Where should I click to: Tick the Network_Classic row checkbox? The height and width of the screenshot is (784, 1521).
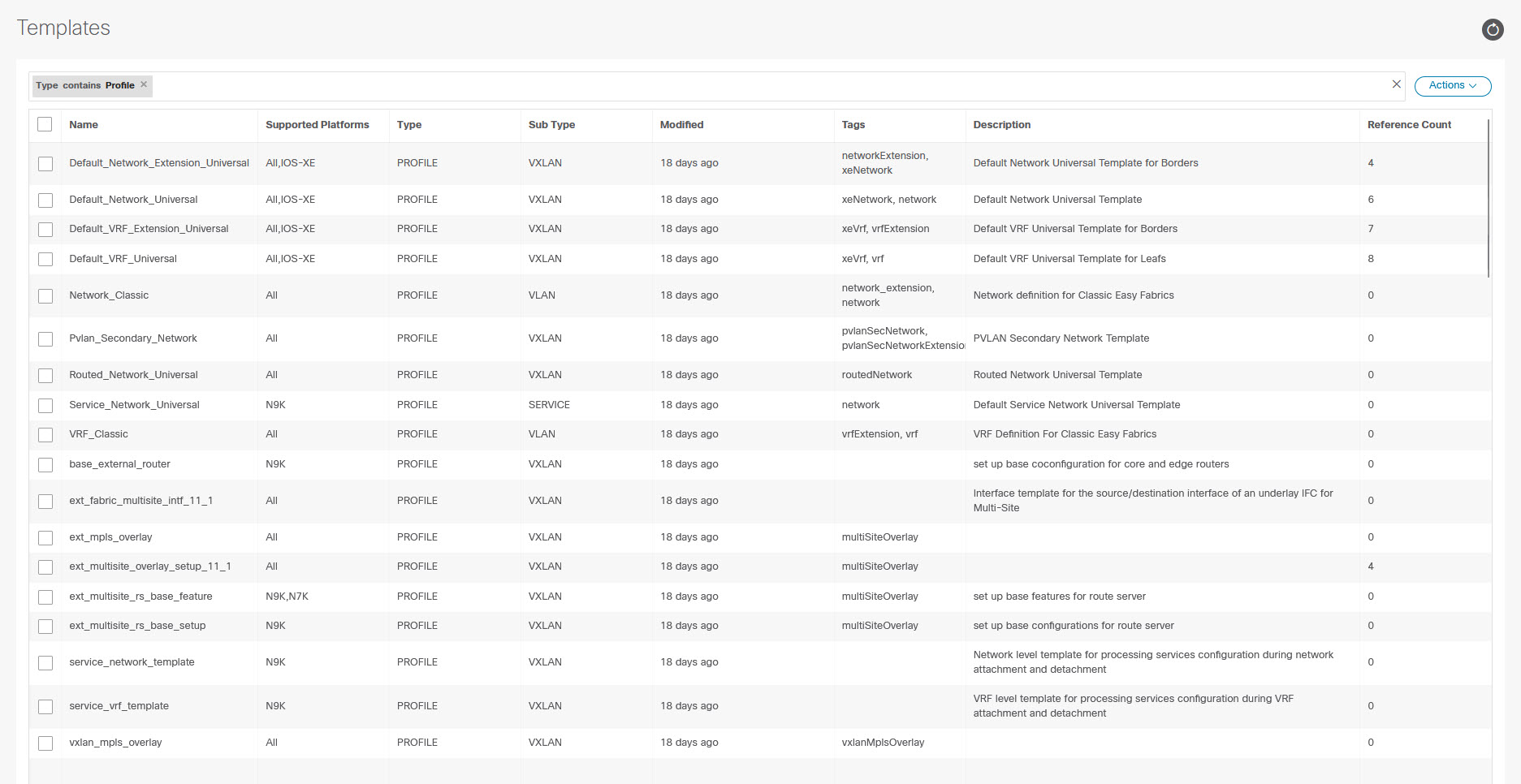pyautogui.click(x=45, y=296)
